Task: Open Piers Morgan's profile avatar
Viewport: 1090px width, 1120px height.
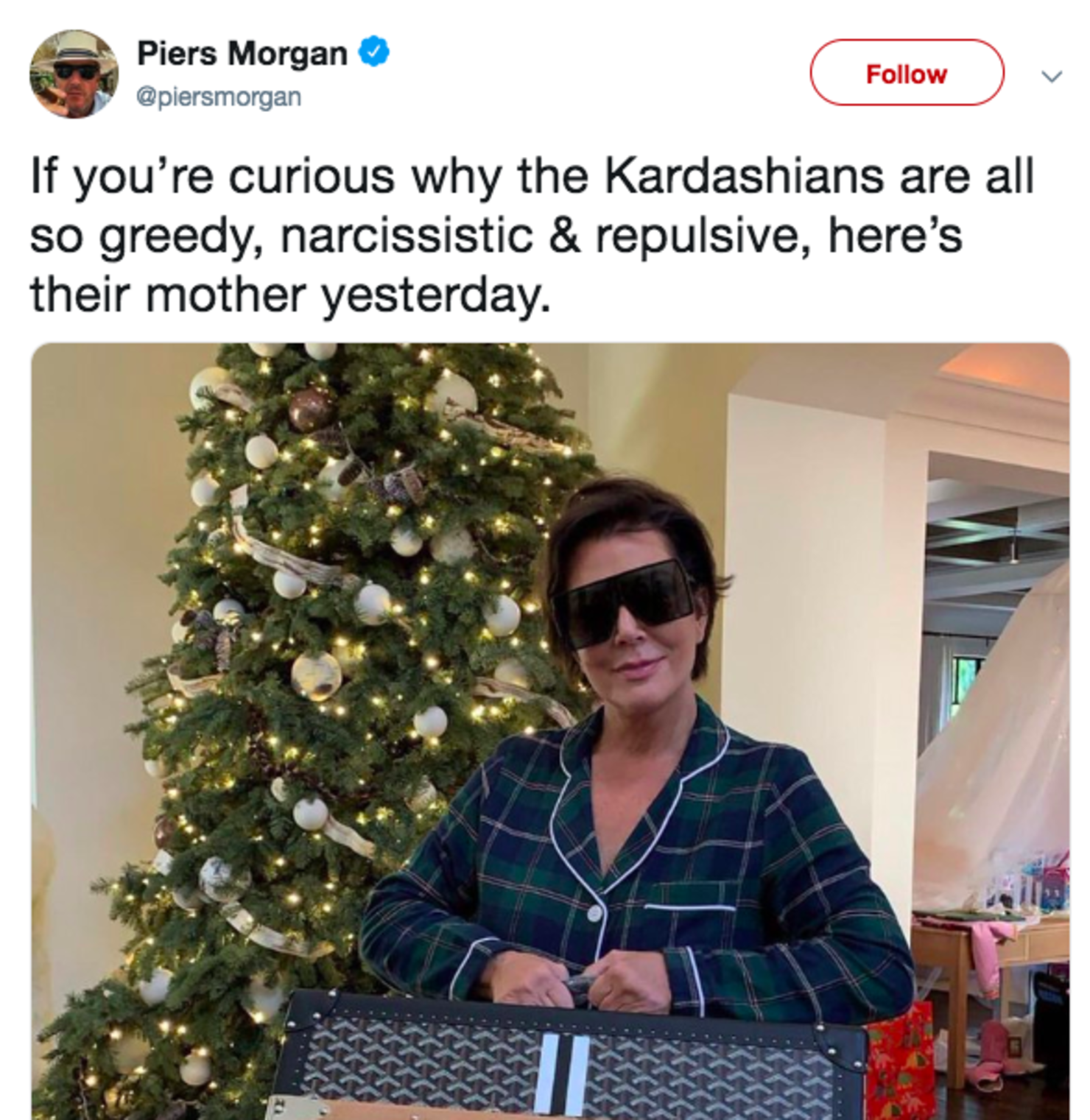Action: [x=73, y=74]
